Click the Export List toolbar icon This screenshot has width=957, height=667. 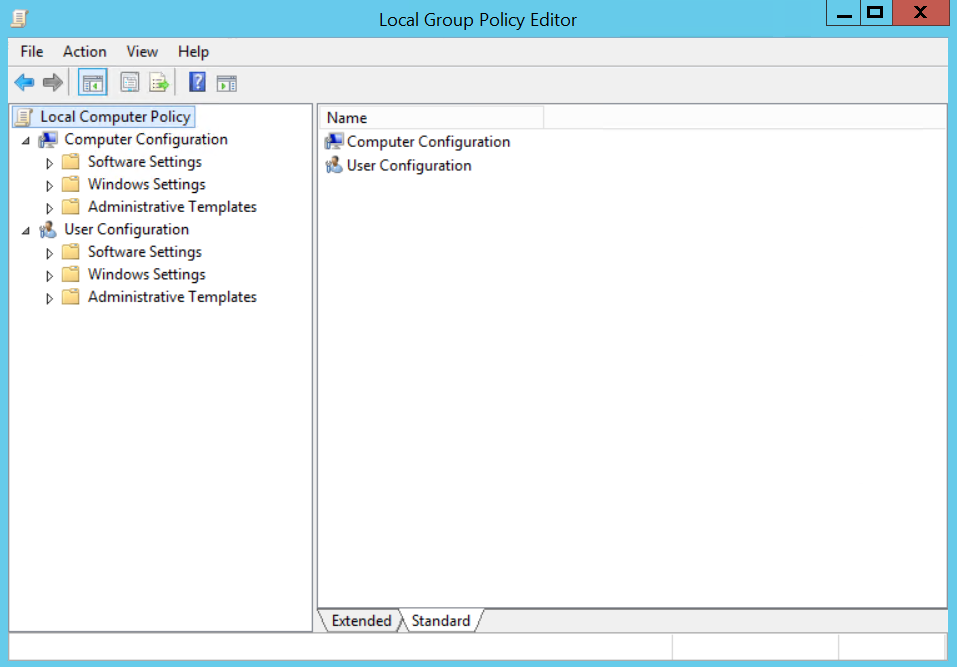[x=159, y=82]
